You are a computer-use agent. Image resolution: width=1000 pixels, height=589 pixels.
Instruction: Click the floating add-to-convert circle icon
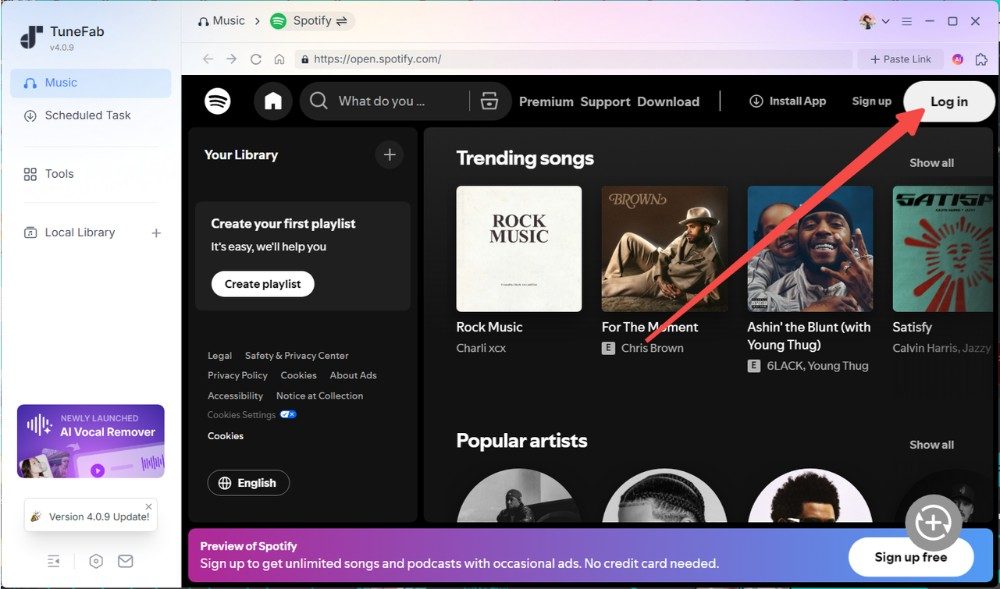[x=934, y=523]
